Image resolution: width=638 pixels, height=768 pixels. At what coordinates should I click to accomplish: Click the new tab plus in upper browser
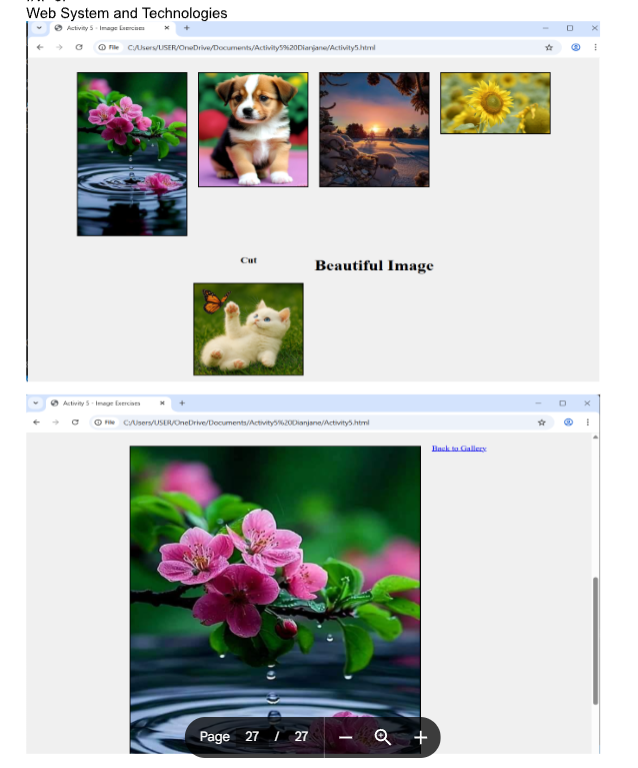point(186,28)
